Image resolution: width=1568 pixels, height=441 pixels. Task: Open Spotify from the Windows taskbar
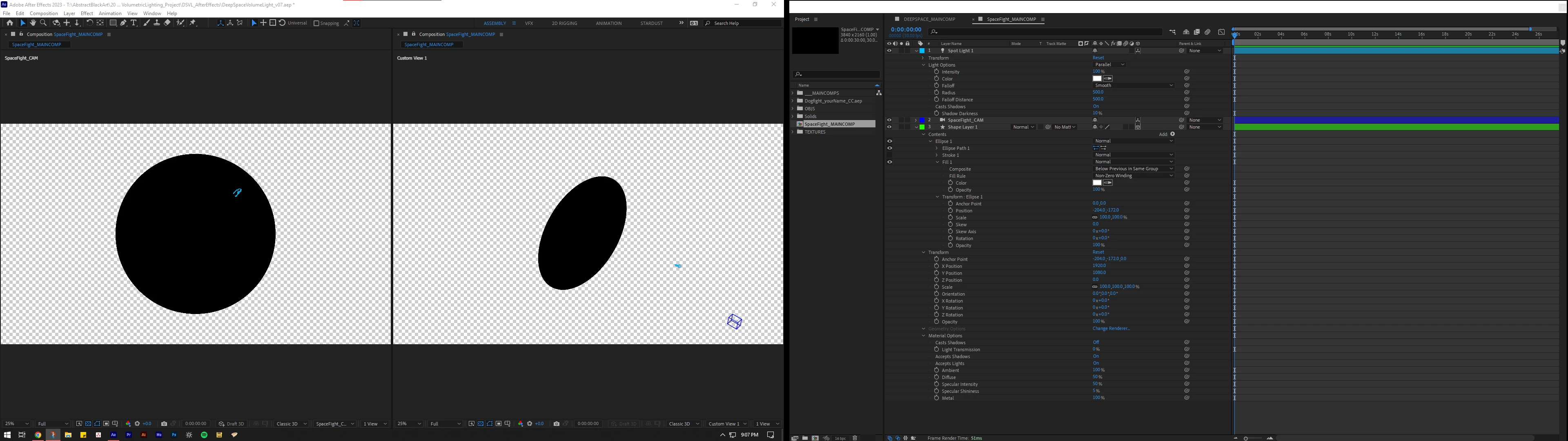coord(205,435)
